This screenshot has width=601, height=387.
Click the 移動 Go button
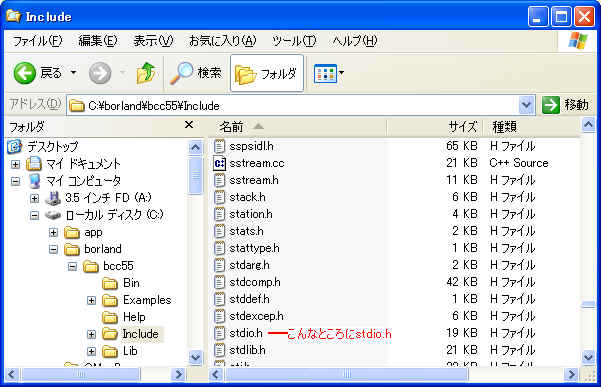(x=566, y=105)
